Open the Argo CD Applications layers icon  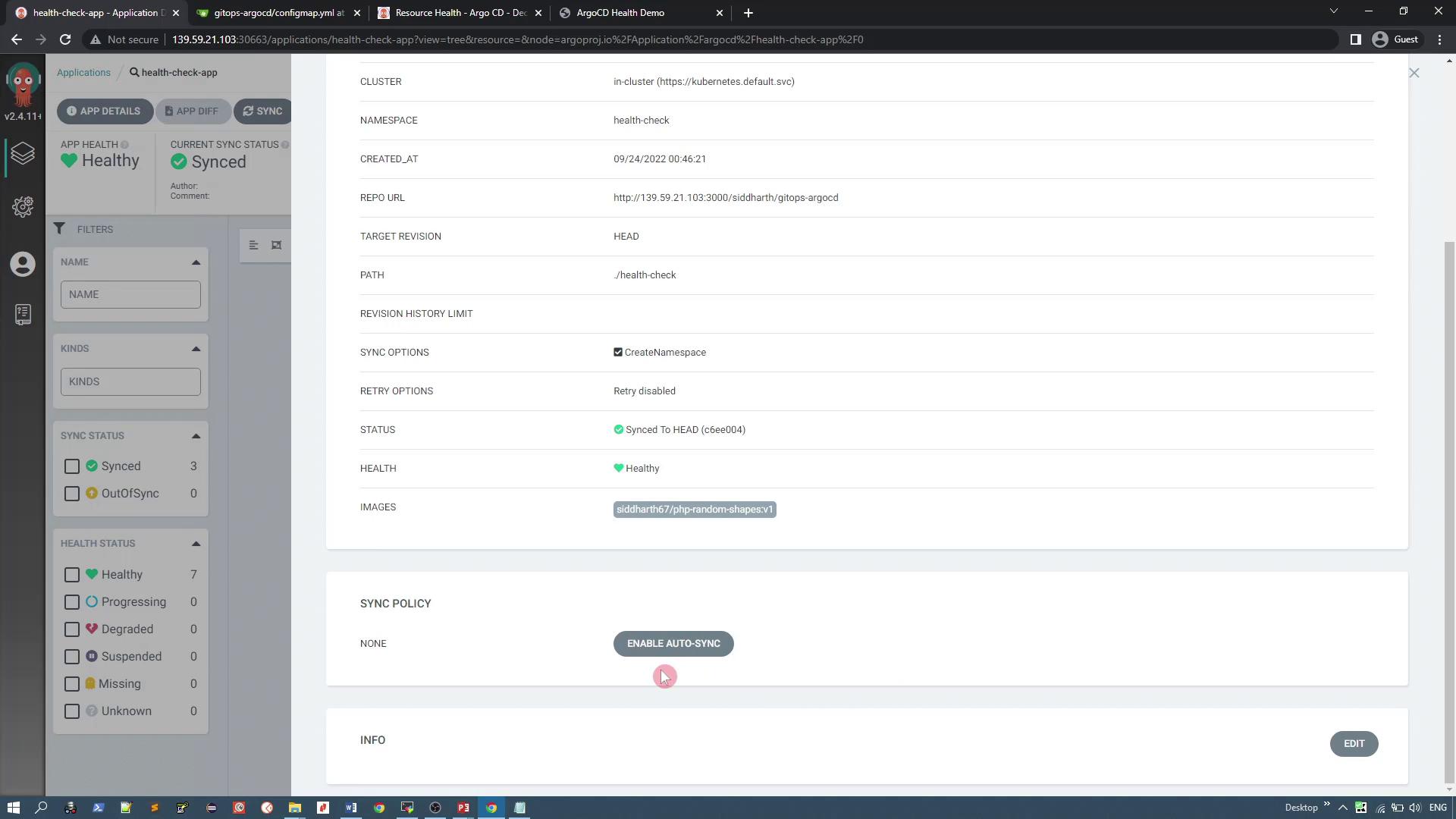click(x=23, y=154)
